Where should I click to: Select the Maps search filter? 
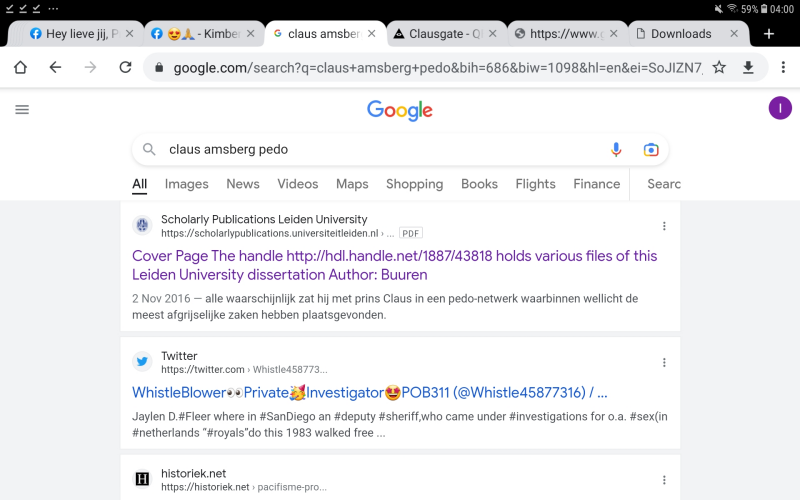(352, 184)
